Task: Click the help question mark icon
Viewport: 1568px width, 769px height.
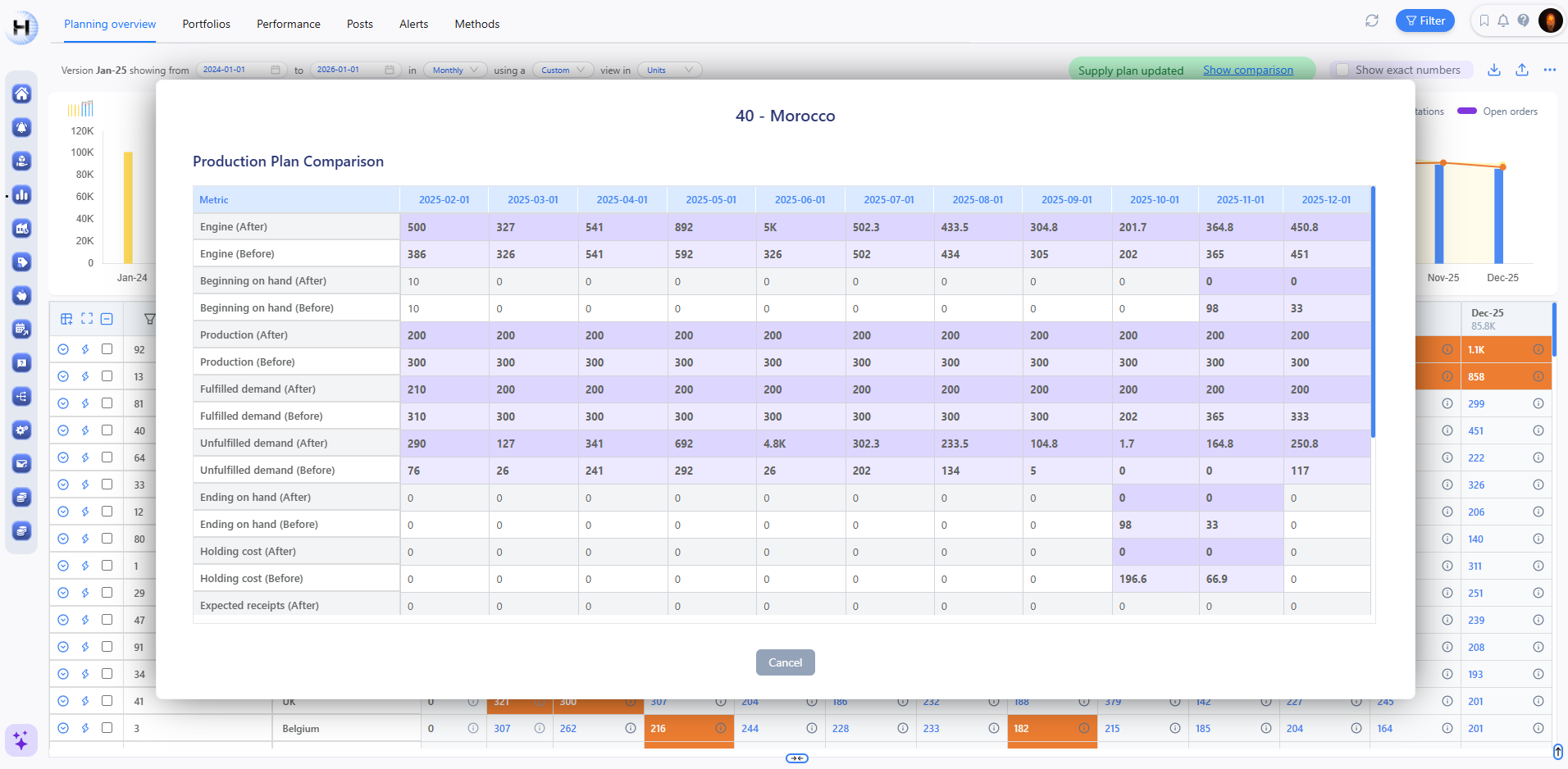Action: click(x=1523, y=21)
